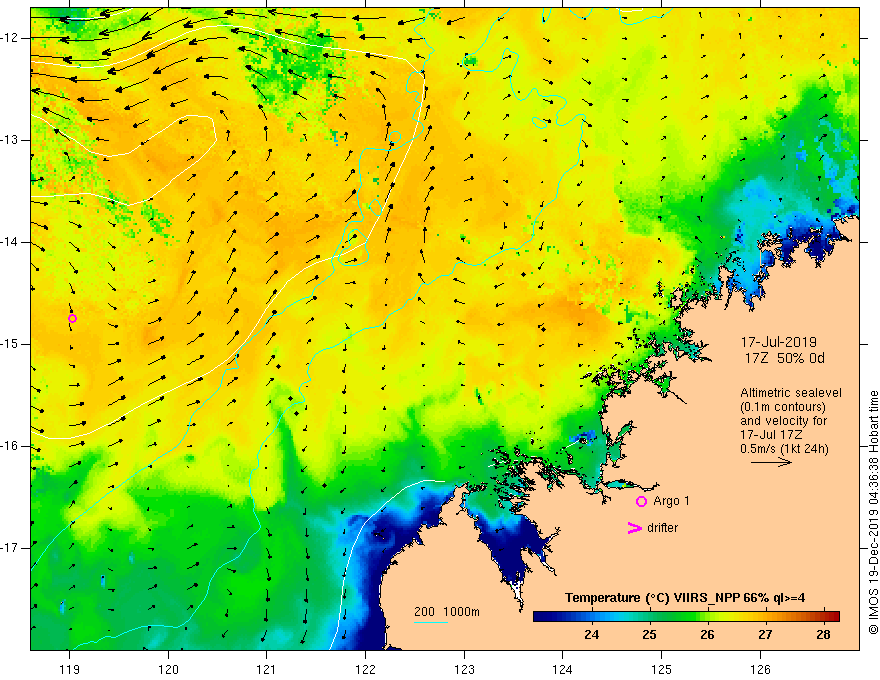The height and width of the screenshot is (680, 880).
Task: Click the Temperature VIIRS_NPP title text
Action: point(685,598)
